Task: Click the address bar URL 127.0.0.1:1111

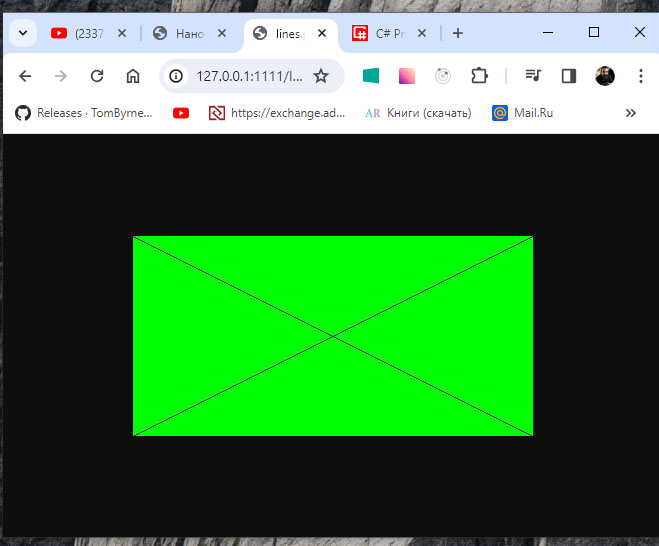Action: (250, 76)
